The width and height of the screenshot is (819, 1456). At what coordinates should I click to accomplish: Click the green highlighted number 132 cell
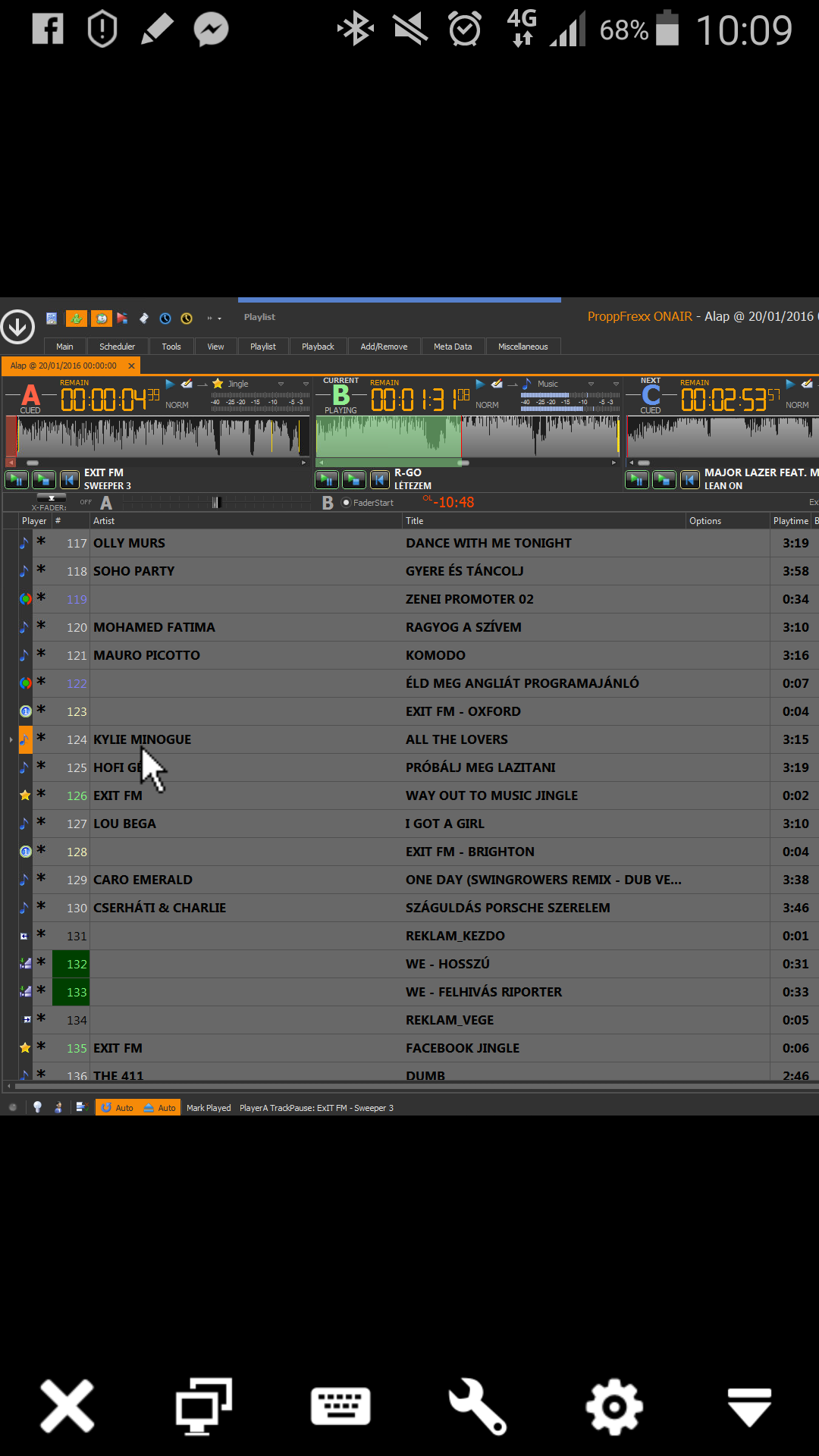point(71,964)
